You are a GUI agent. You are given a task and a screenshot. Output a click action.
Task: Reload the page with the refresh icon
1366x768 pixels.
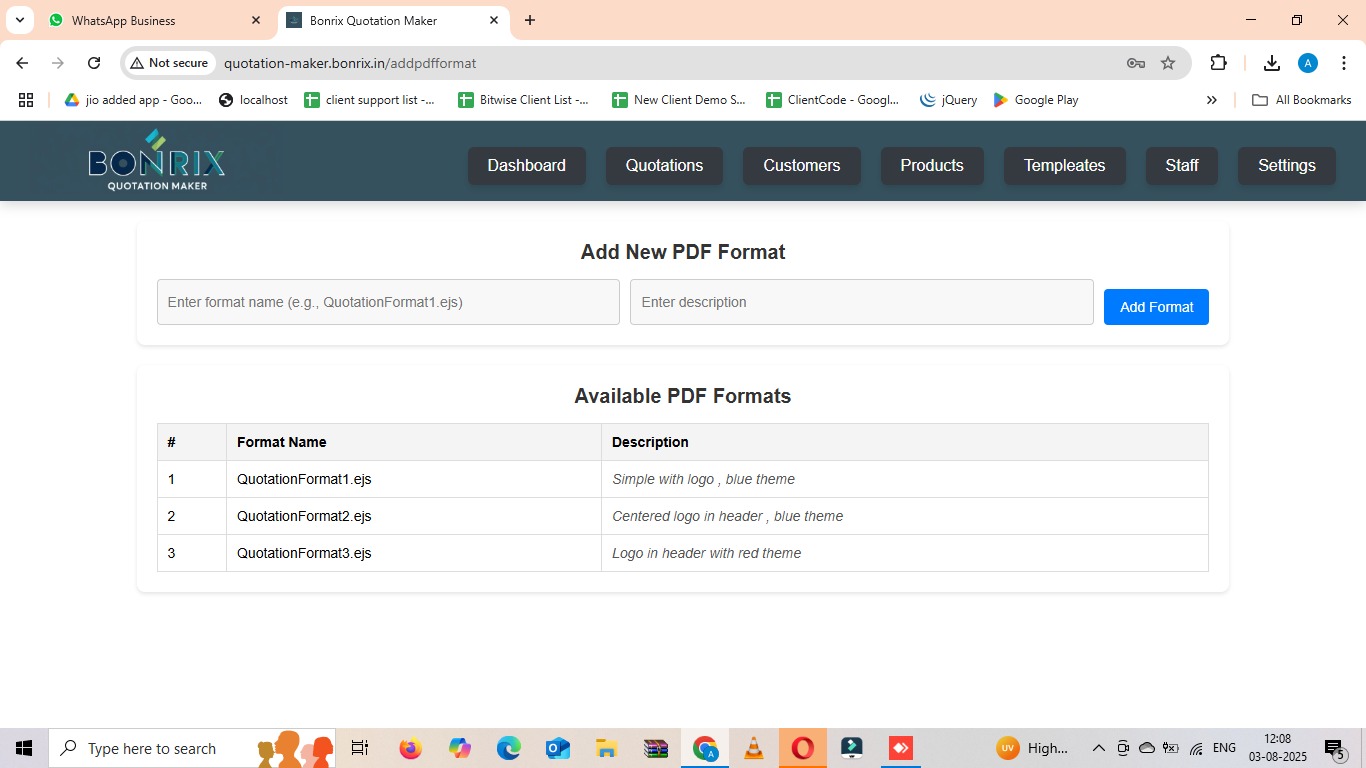point(94,63)
